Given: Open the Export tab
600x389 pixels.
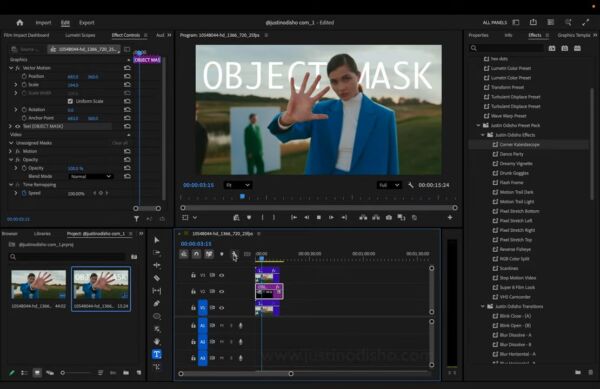Looking at the screenshot, I should coord(86,23).
